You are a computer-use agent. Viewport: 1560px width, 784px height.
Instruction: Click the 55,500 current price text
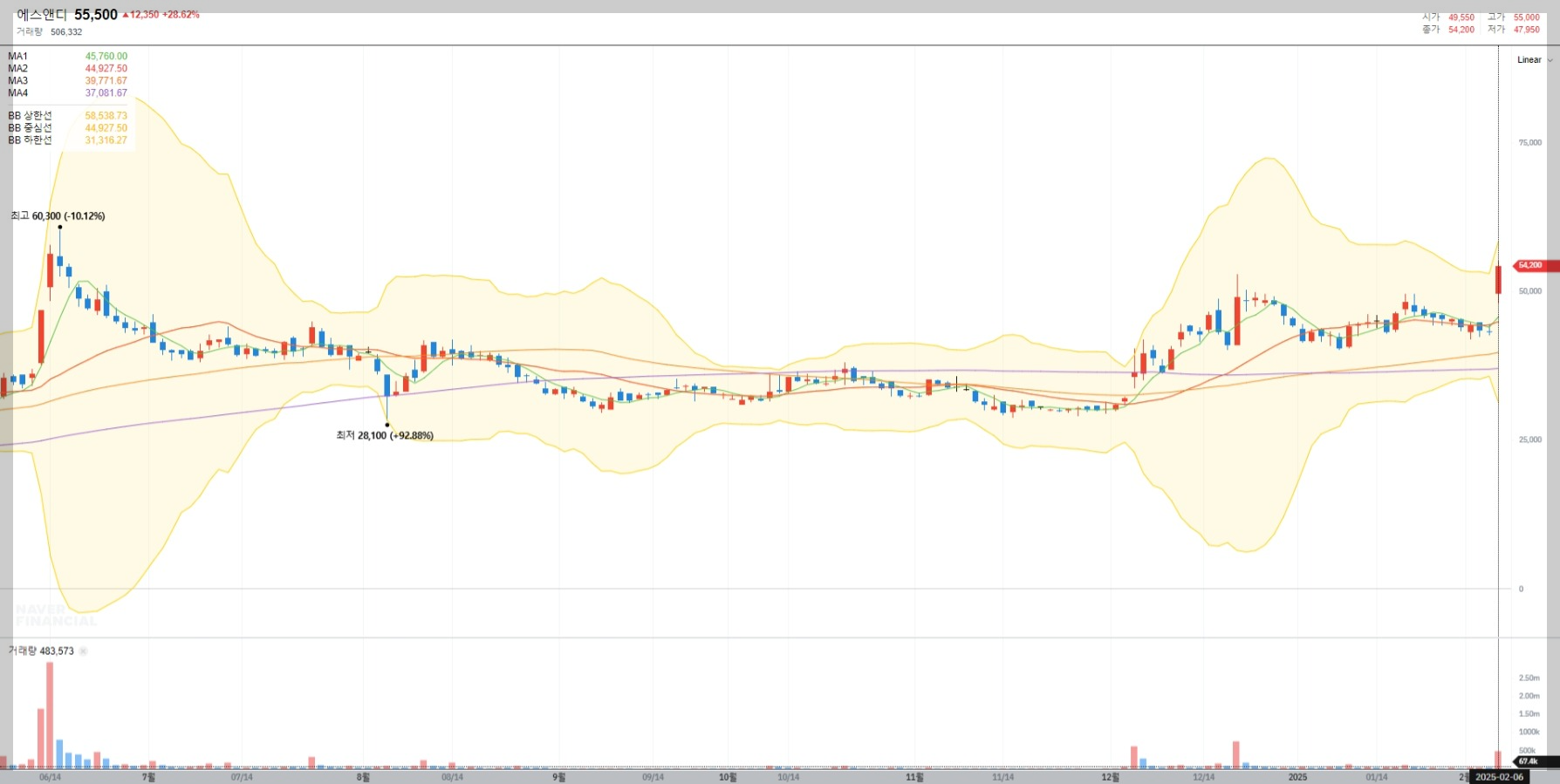(96, 15)
